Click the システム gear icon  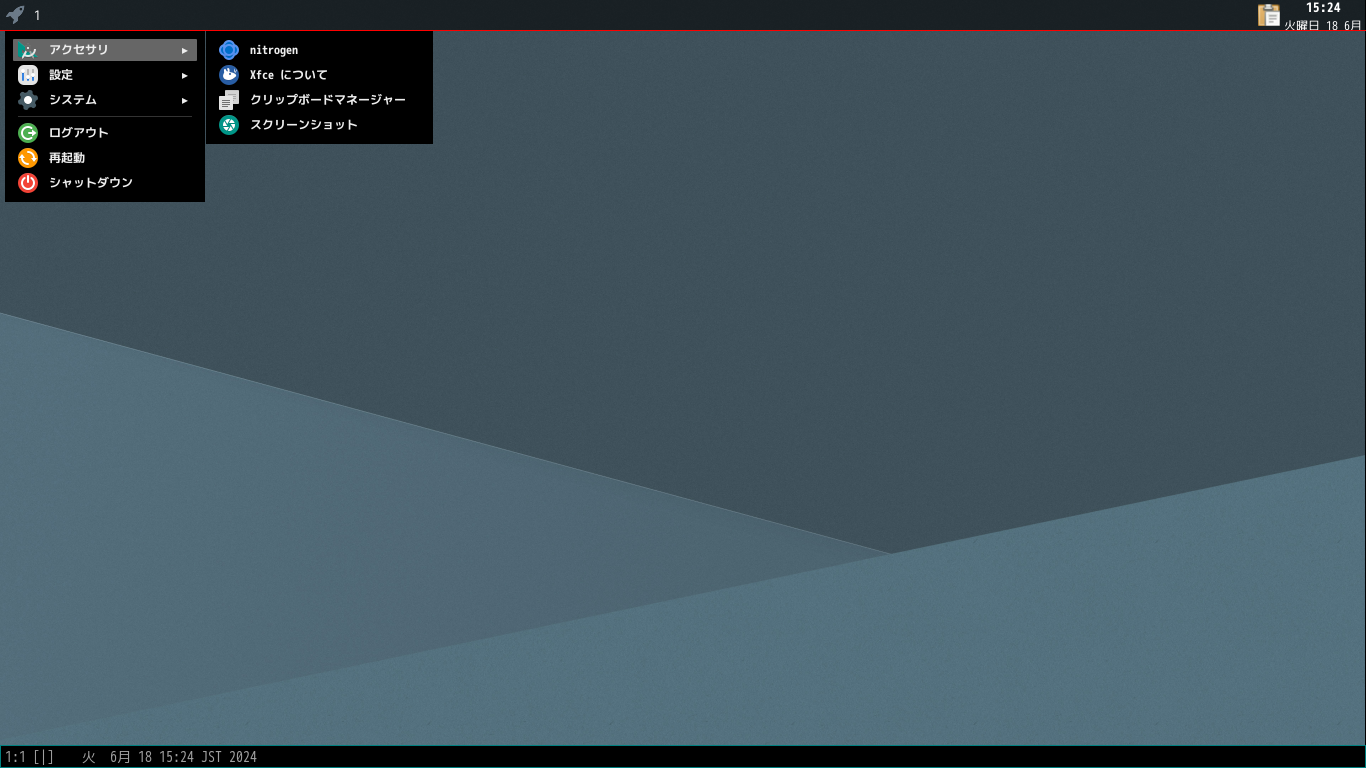[28, 100]
